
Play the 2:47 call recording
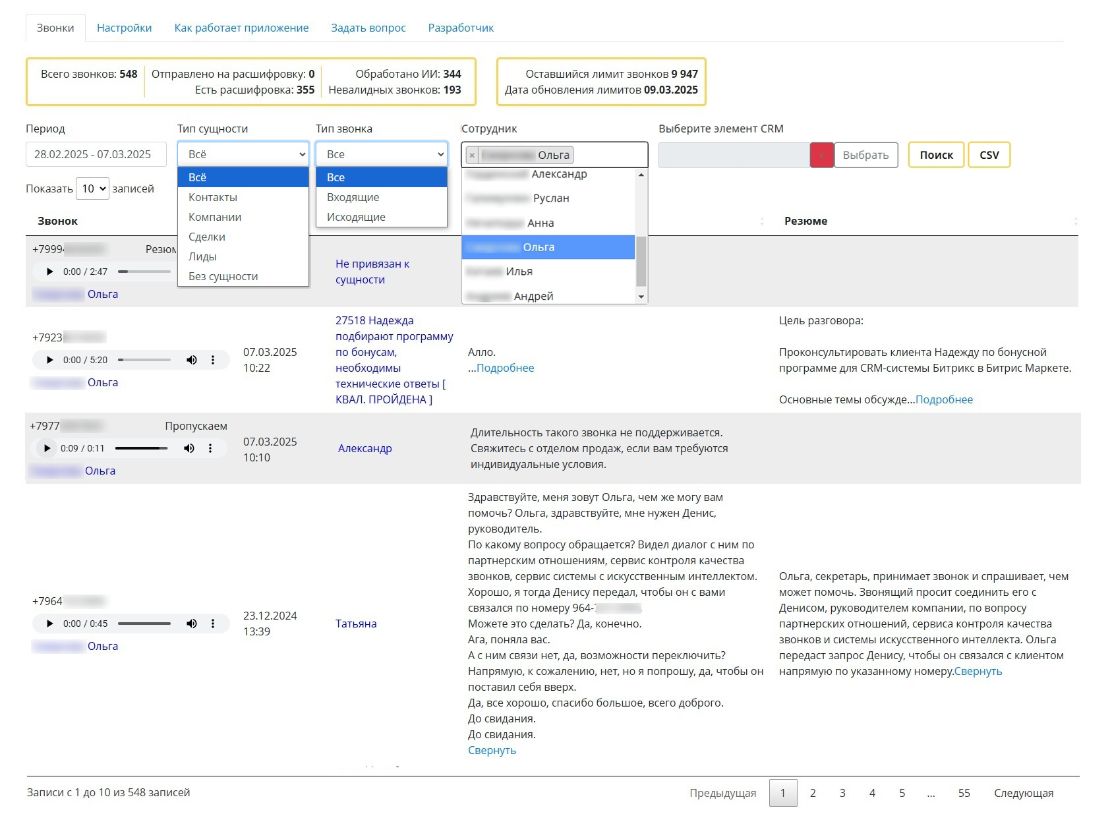click(x=50, y=272)
